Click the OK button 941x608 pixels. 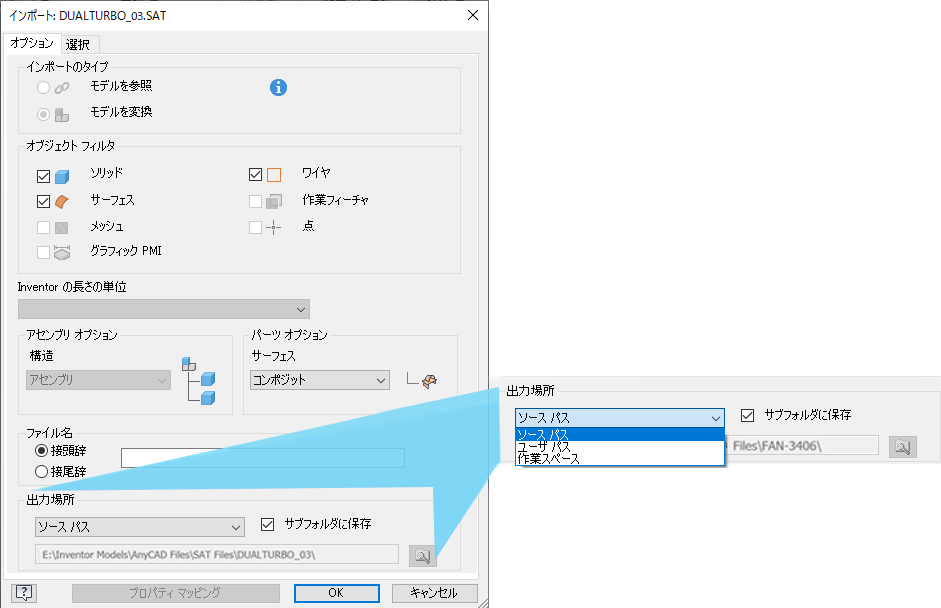click(x=337, y=593)
